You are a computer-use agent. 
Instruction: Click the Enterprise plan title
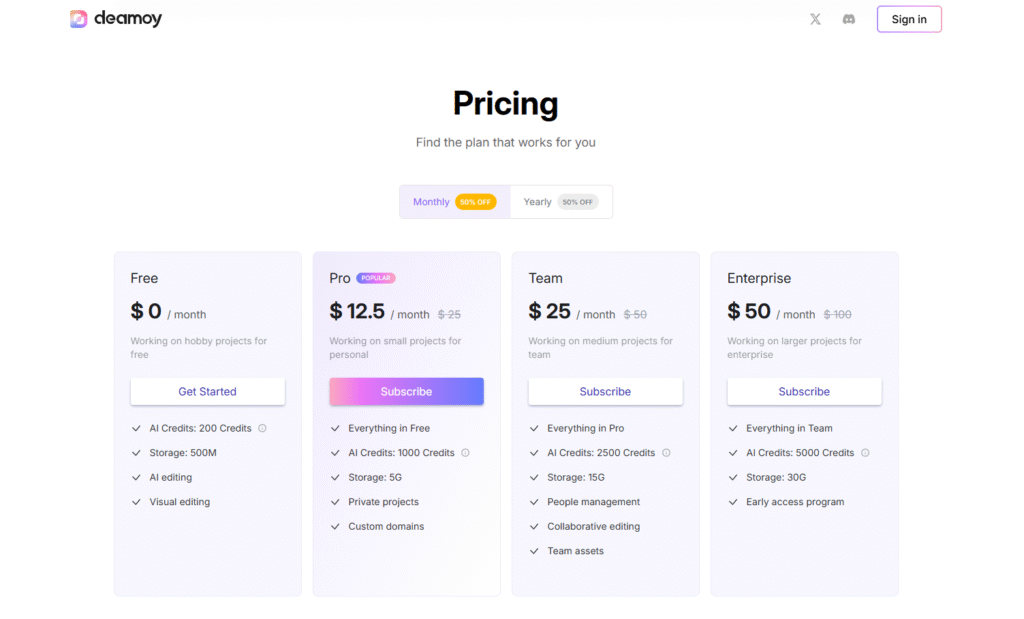point(759,278)
